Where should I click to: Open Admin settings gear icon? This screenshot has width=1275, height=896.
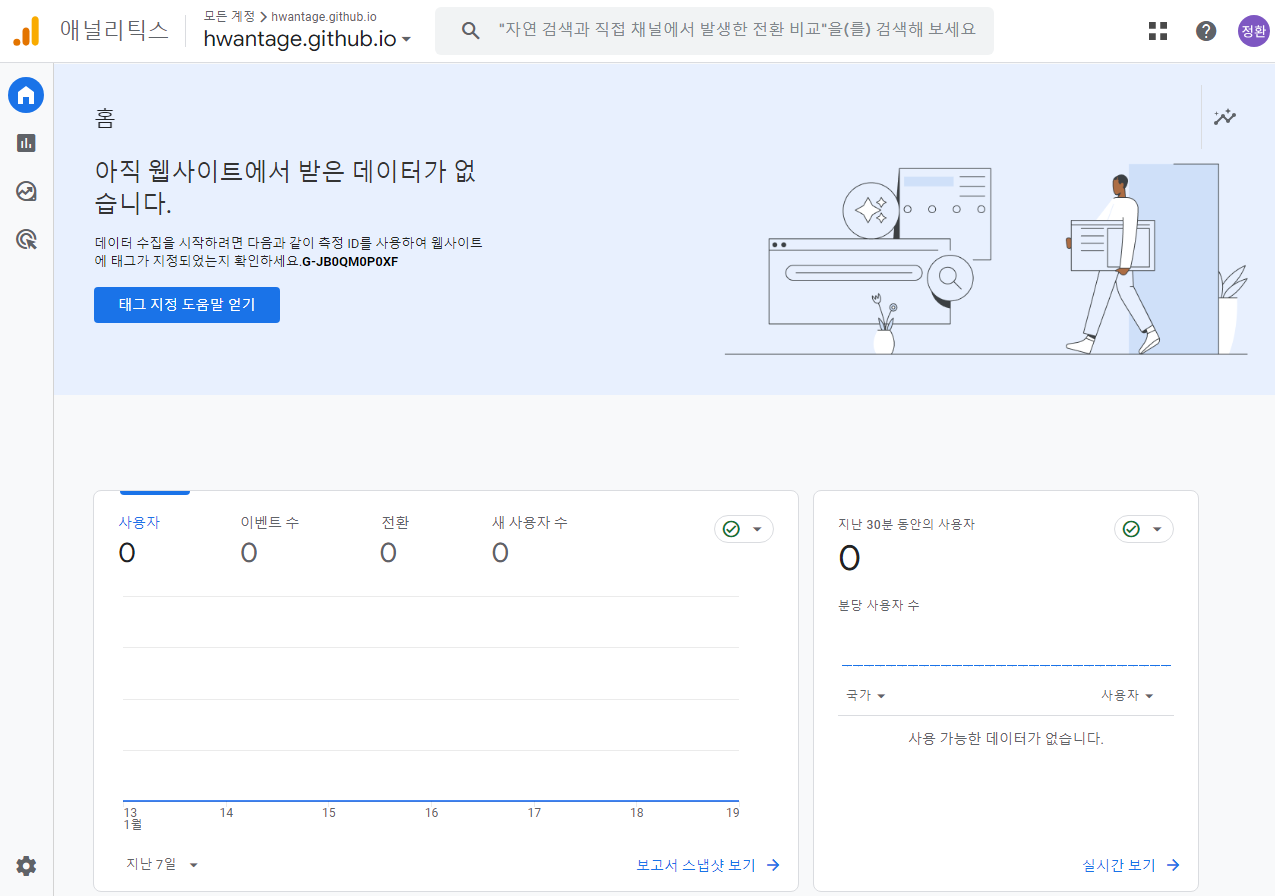click(26, 866)
